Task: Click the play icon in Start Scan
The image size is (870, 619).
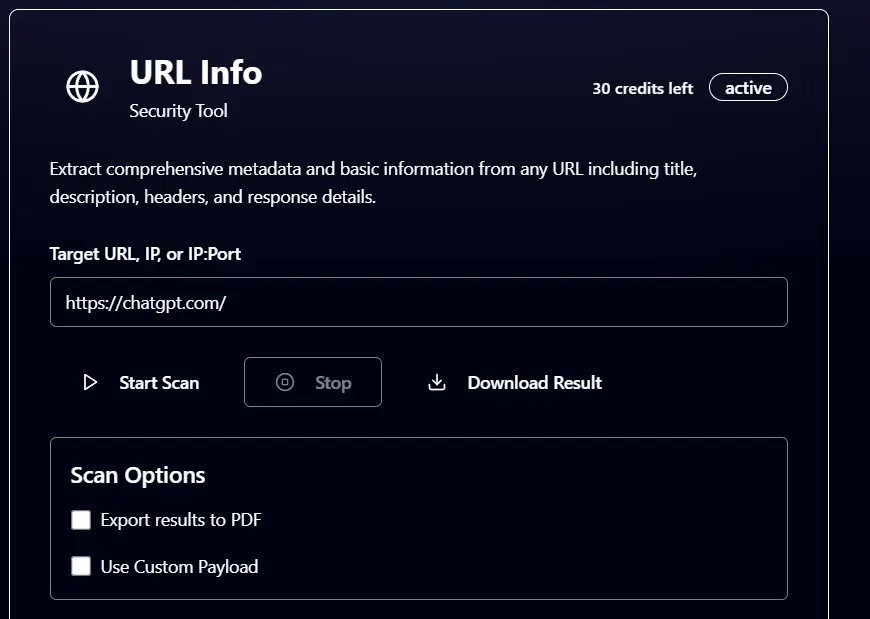Action: point(90,382)
